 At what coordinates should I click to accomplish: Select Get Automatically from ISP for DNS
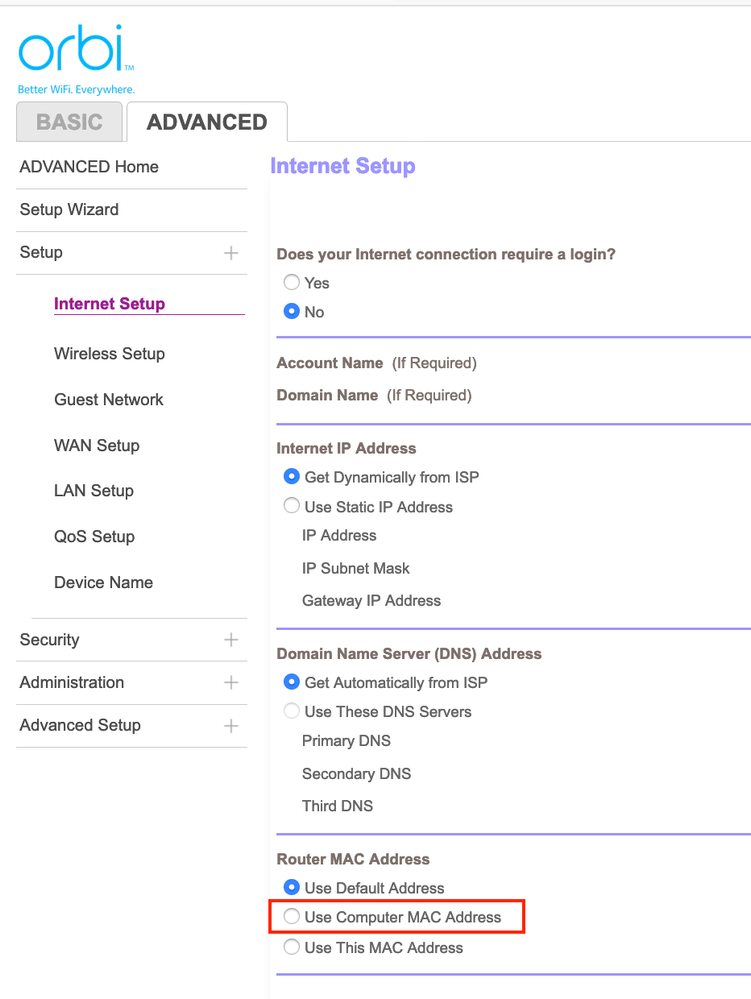tap(292, 682)
